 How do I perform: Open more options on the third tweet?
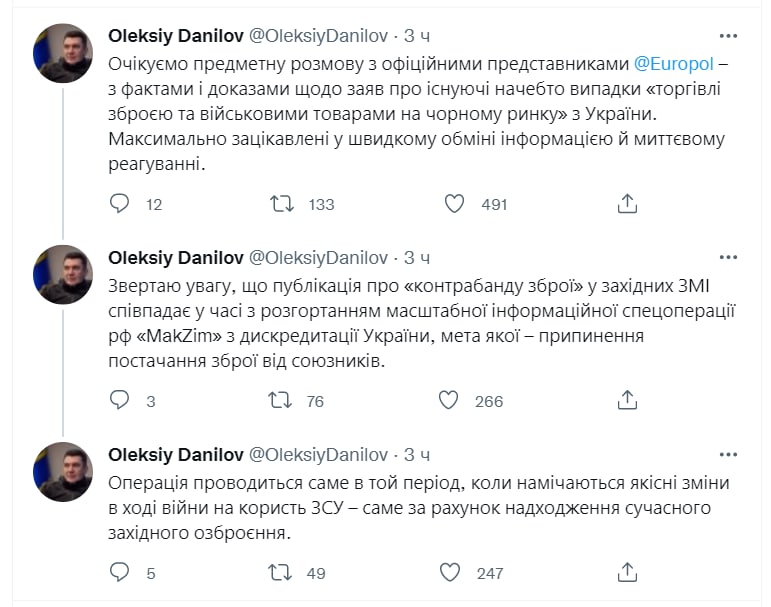coord(728,455)
